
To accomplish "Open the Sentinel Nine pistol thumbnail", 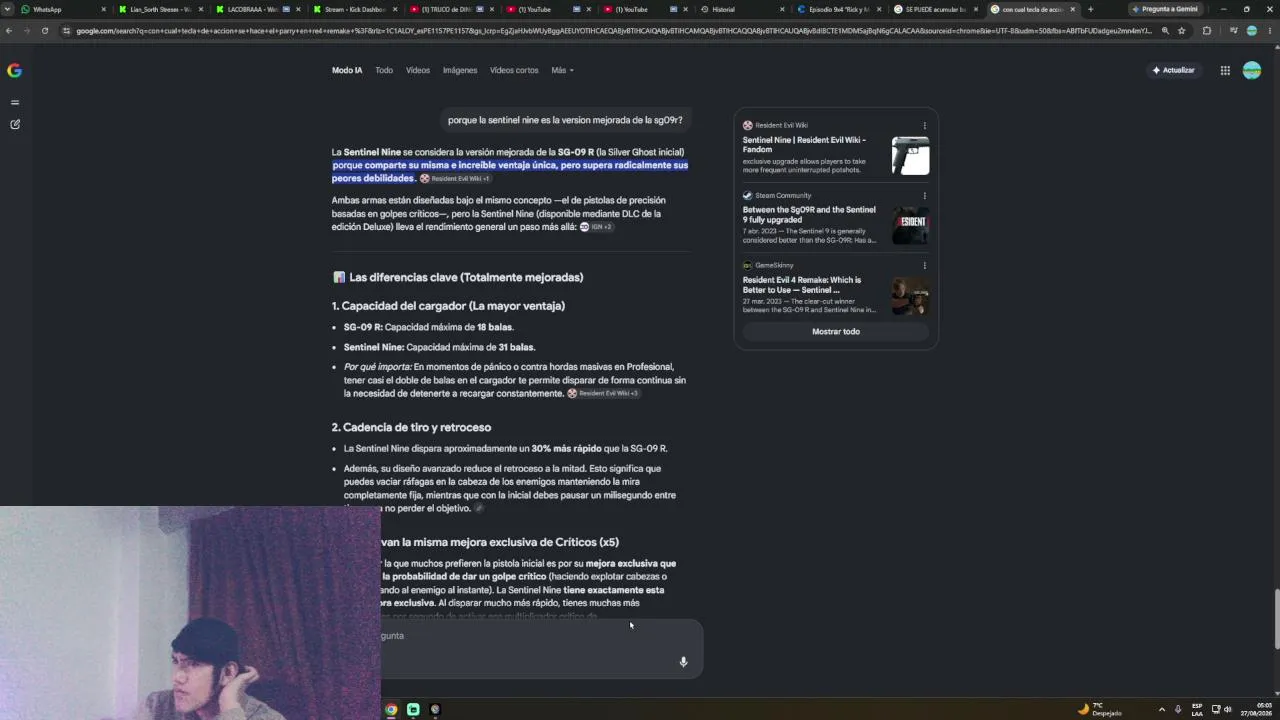I will point(910,156).
